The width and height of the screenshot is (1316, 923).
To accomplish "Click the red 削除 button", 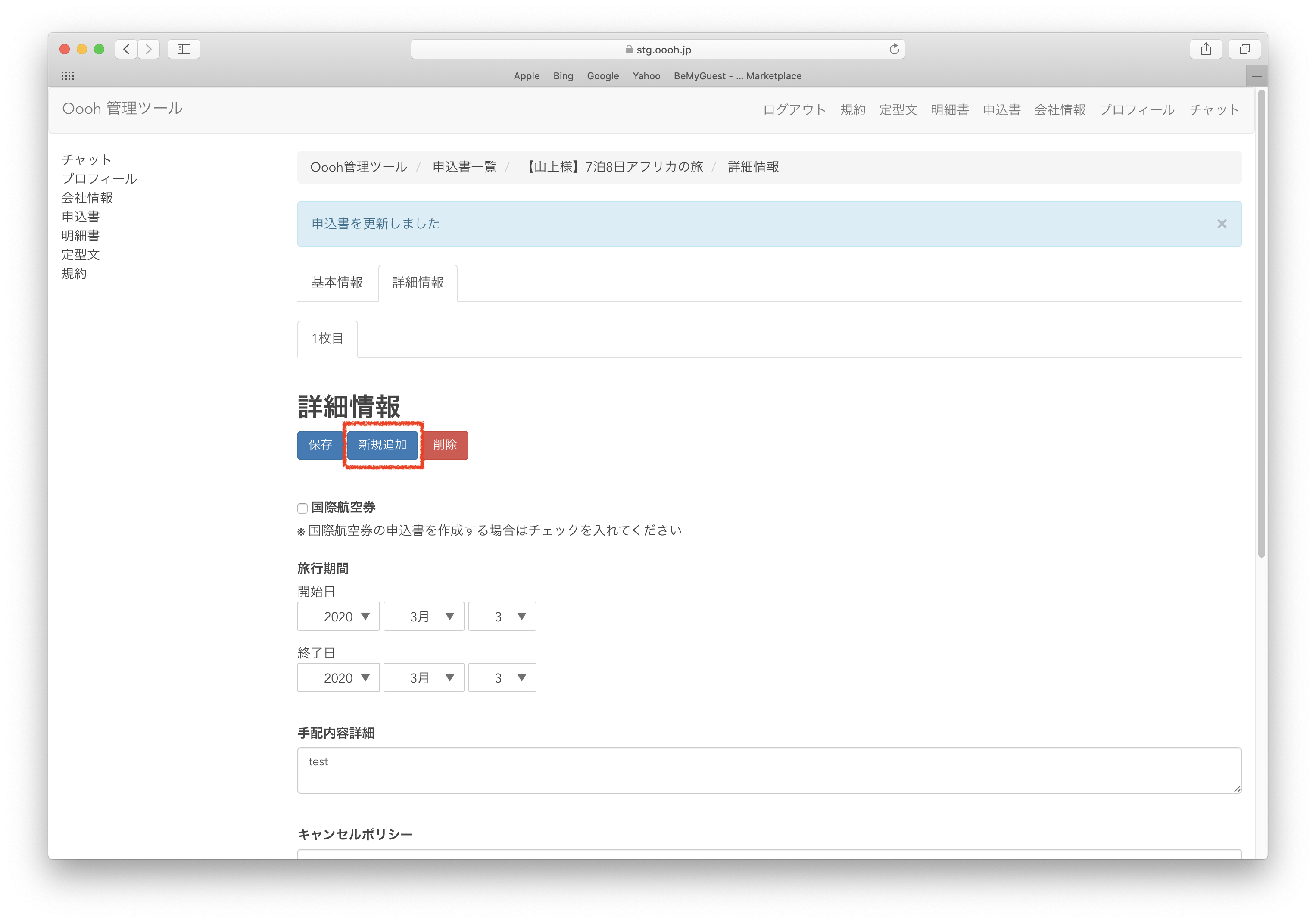I will [x=445, y=445].
